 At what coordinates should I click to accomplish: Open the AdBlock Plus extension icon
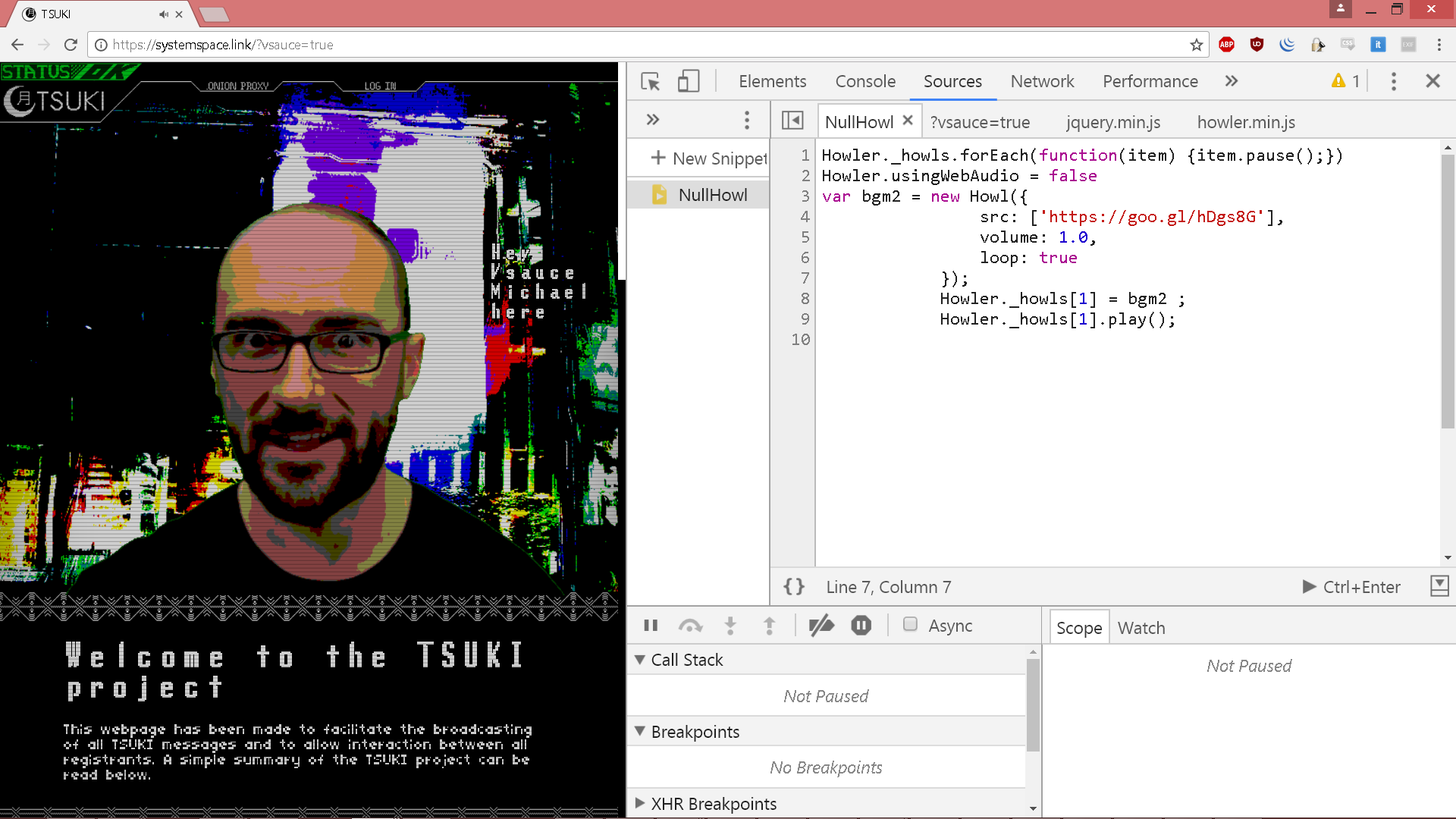[1226, 45]
